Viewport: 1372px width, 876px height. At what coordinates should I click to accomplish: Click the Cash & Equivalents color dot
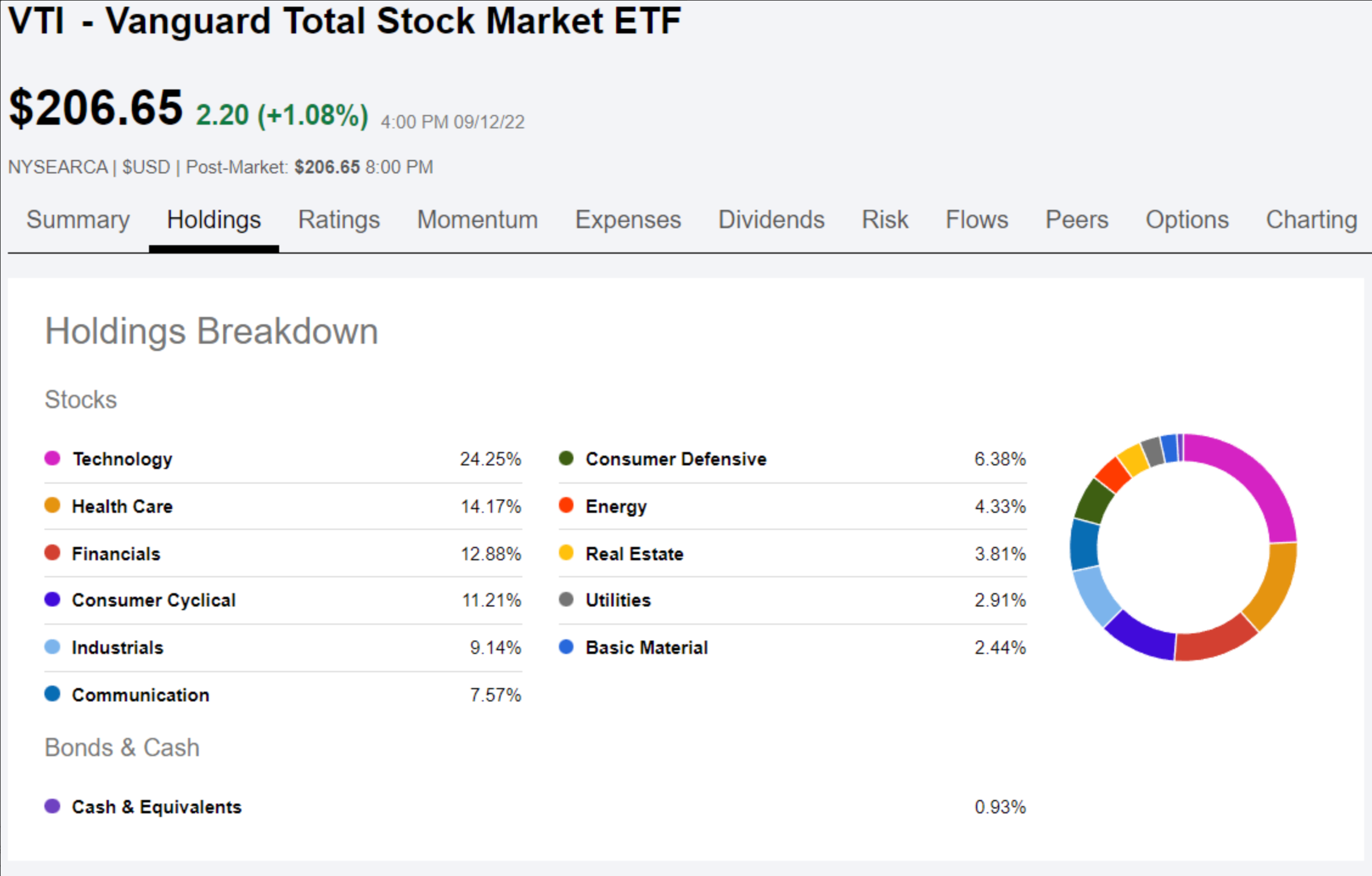[52, 805]
